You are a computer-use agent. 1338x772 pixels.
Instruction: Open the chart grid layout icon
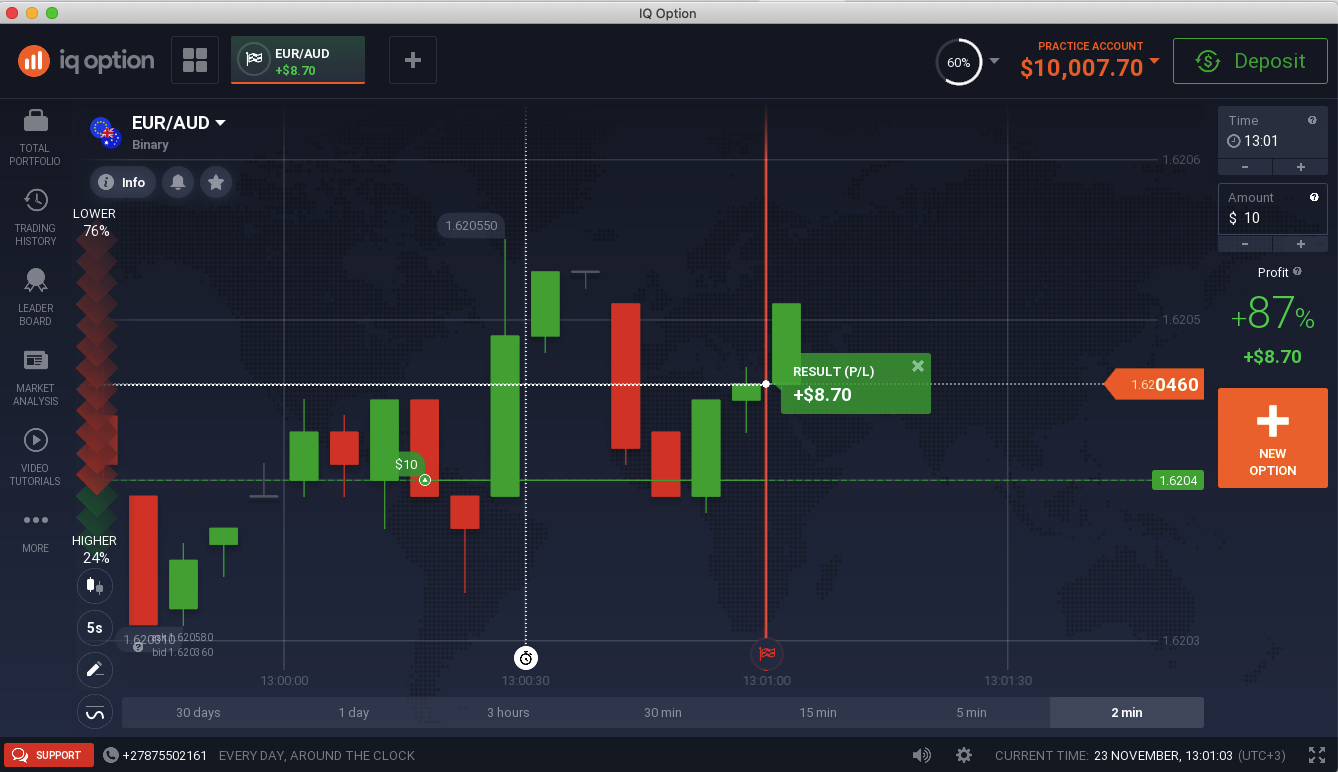point(195,60)
